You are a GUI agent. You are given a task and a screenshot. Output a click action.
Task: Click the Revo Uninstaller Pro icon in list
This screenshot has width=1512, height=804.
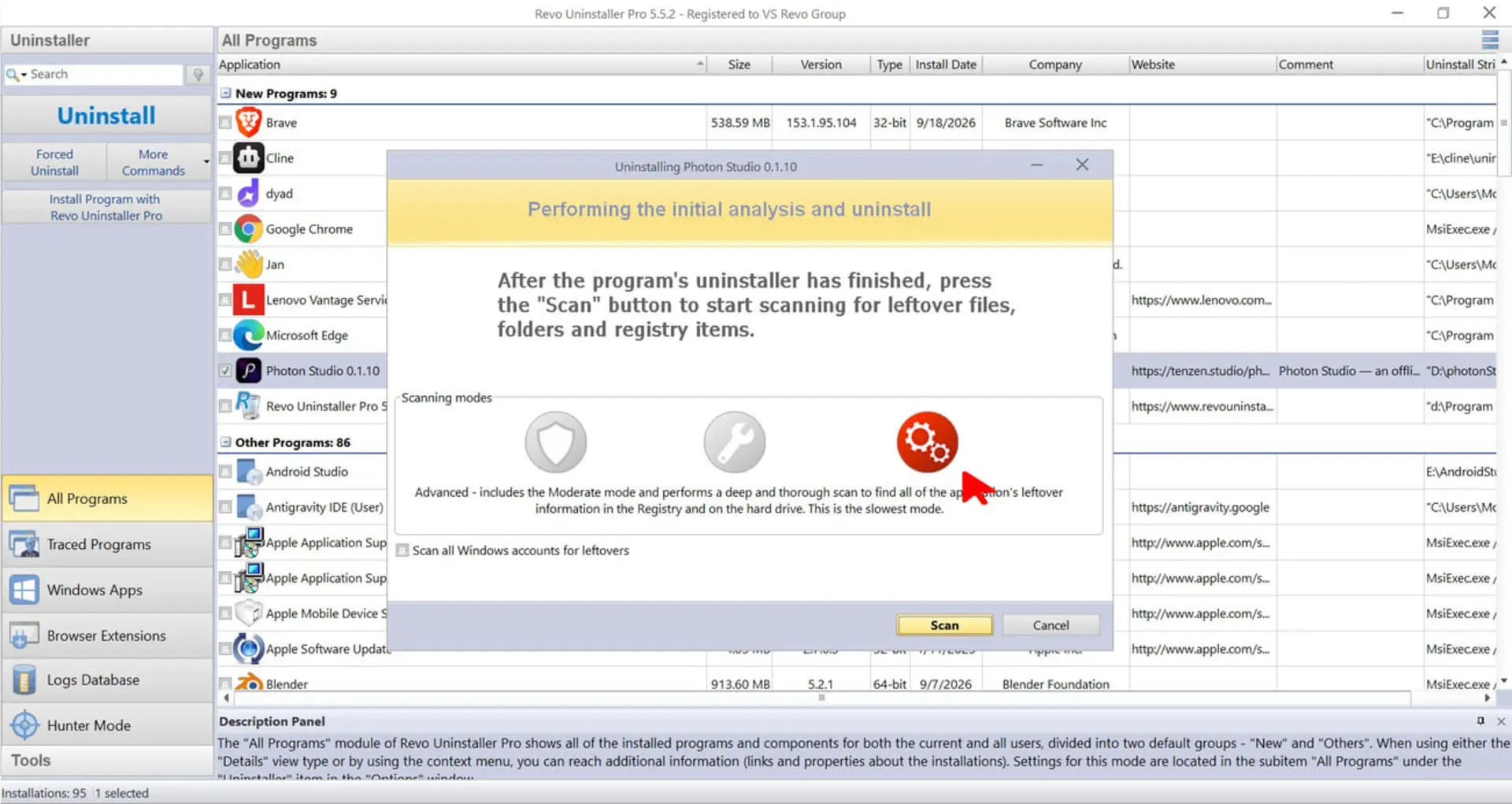click(248, 406)
